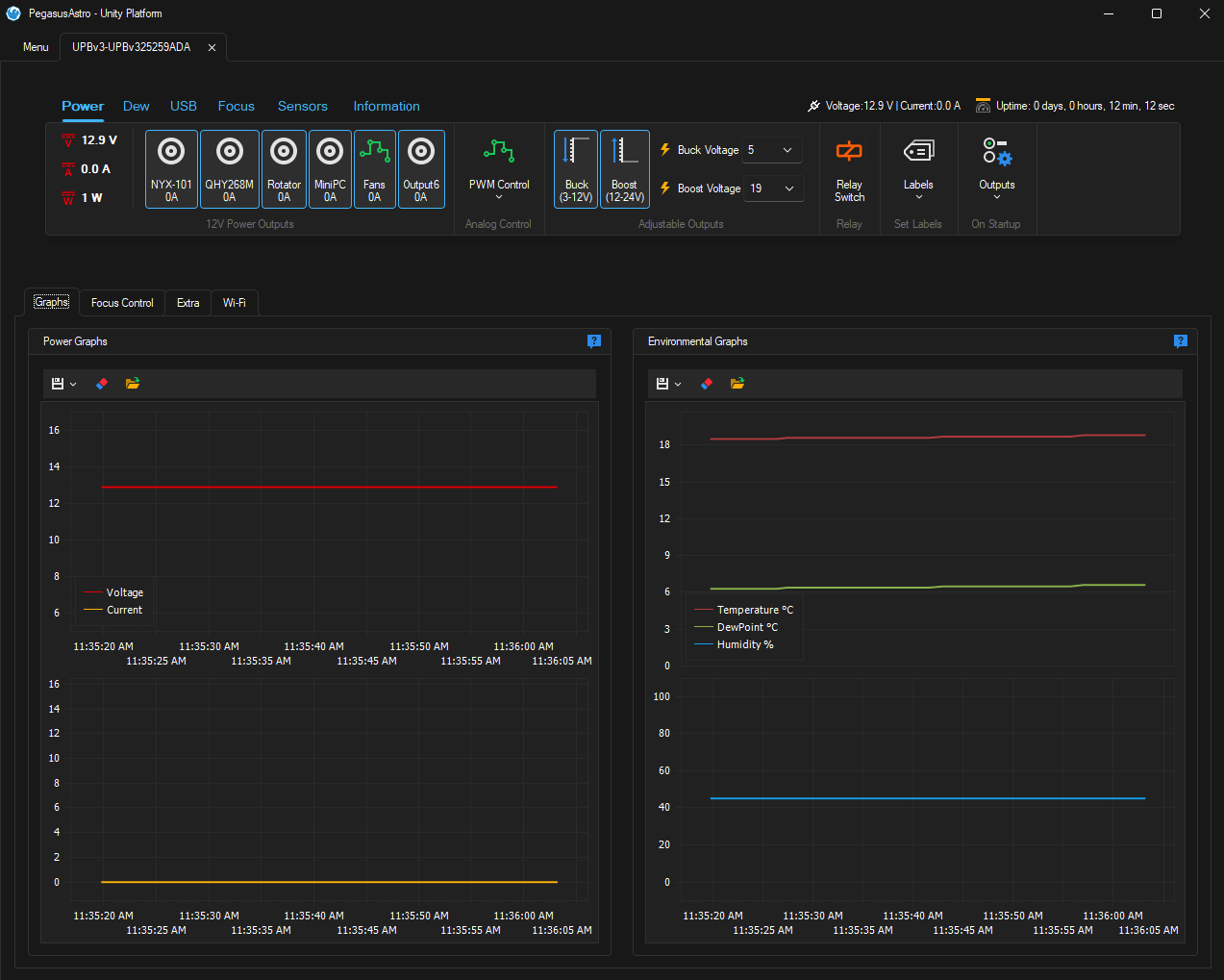
Task: Open the Buck Voltage dropdown
Action: [772, 150]
